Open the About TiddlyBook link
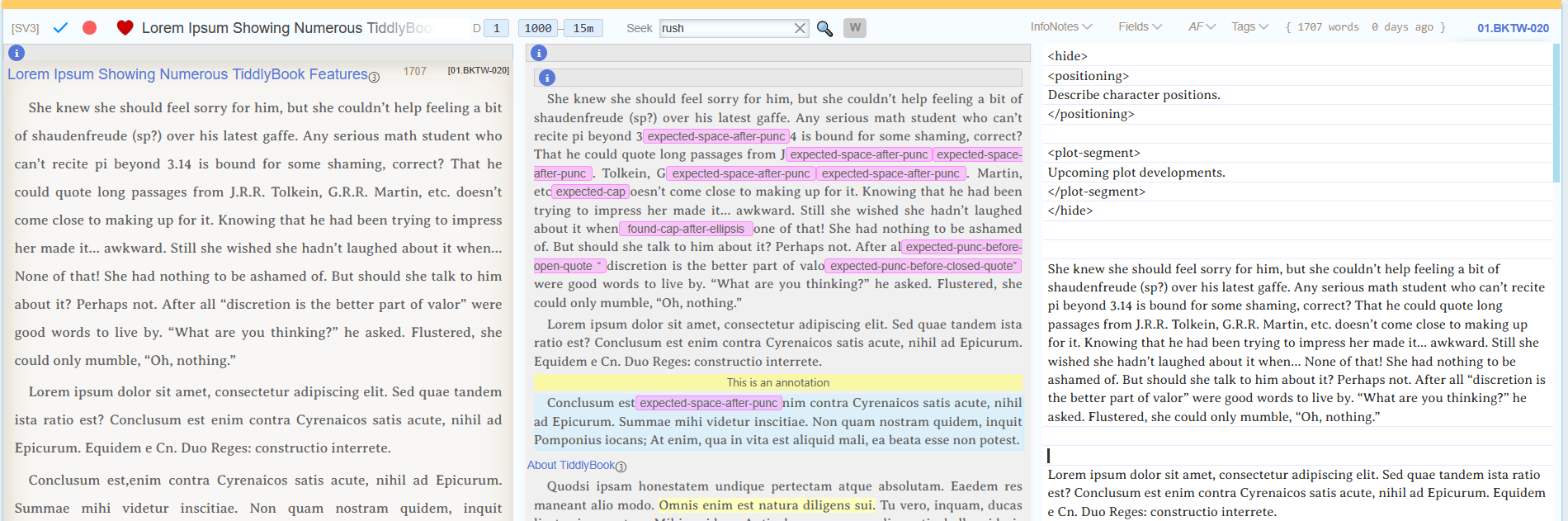 571,465
